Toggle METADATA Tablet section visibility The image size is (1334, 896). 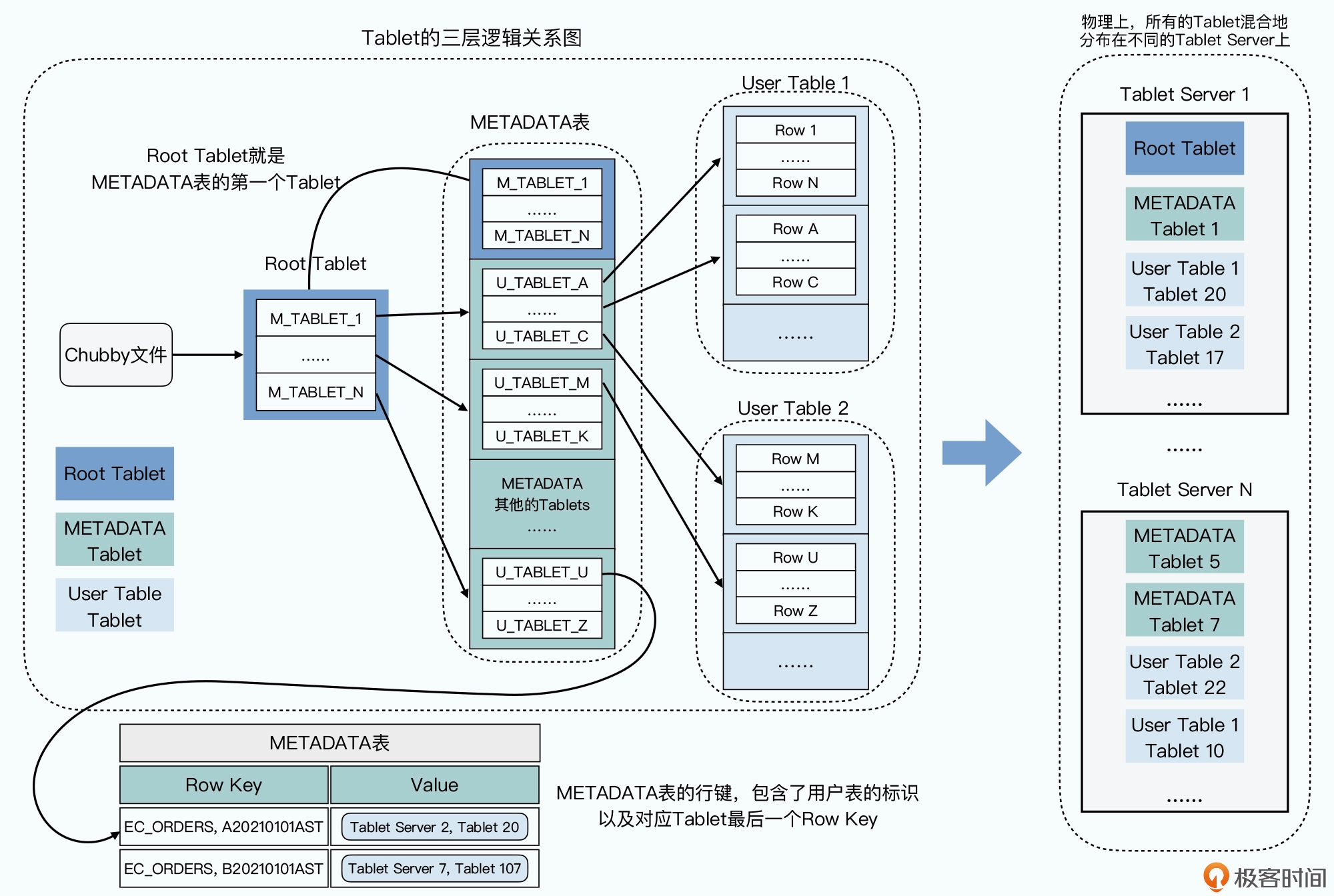(x=114, y=528)
